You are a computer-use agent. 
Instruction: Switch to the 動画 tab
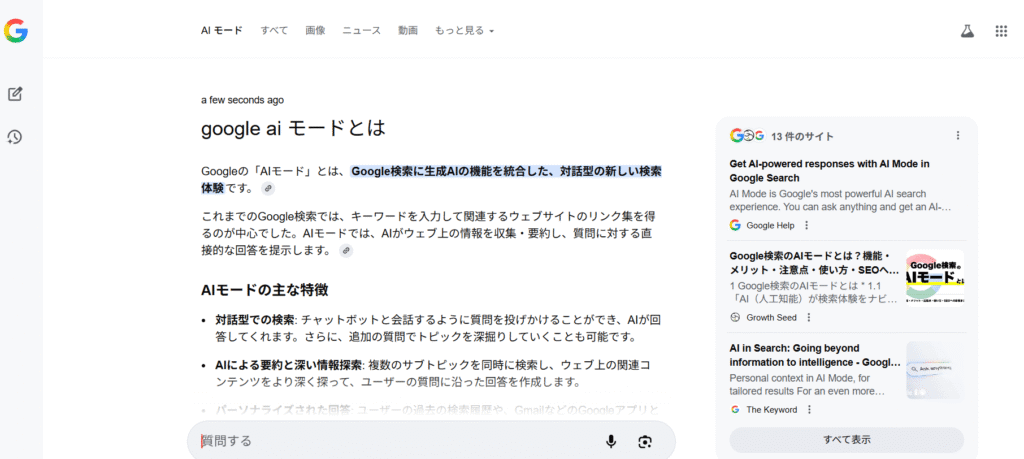[x=408, y=30]
